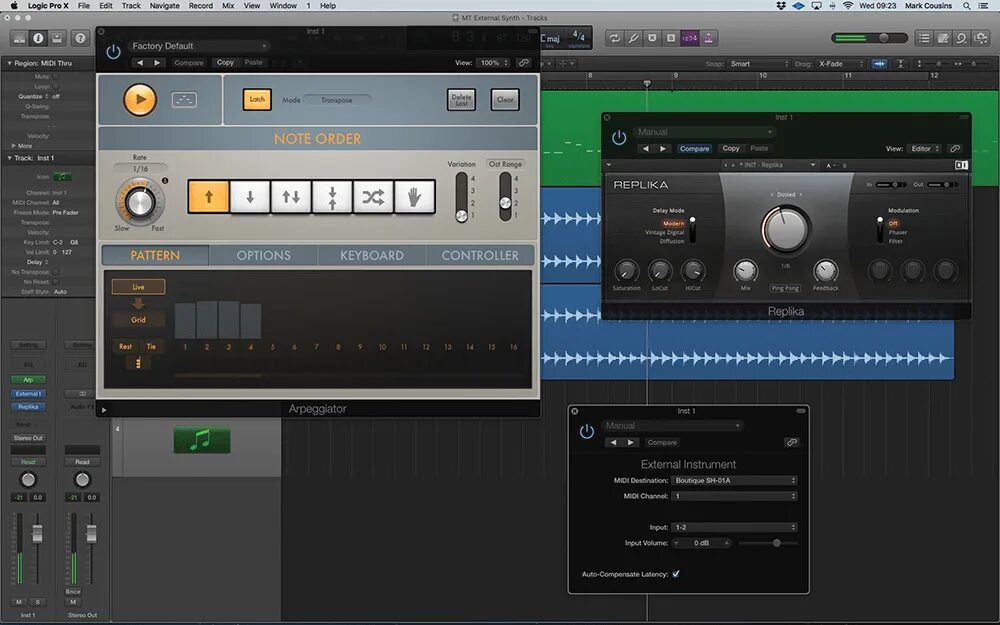Screen dimensions: 1000x625
Task: Switch to the Options tab
Action: pos(263,255)
